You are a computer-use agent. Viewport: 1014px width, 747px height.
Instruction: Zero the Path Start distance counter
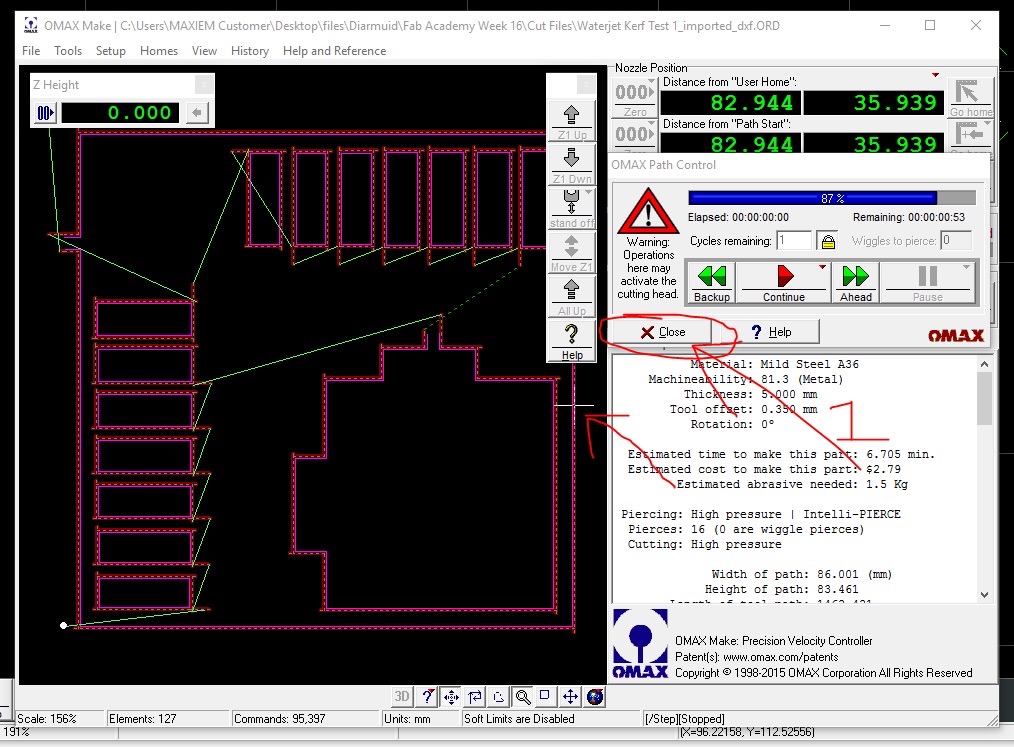click(x=634, y=138)
